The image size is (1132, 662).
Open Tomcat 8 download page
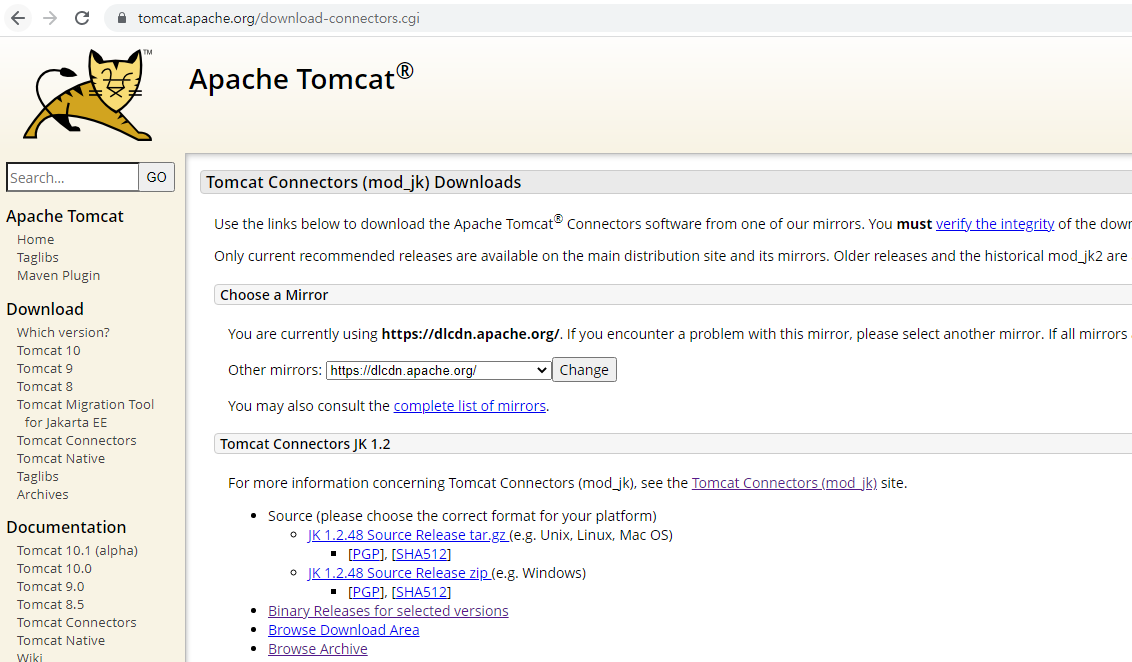pos(45,386)
